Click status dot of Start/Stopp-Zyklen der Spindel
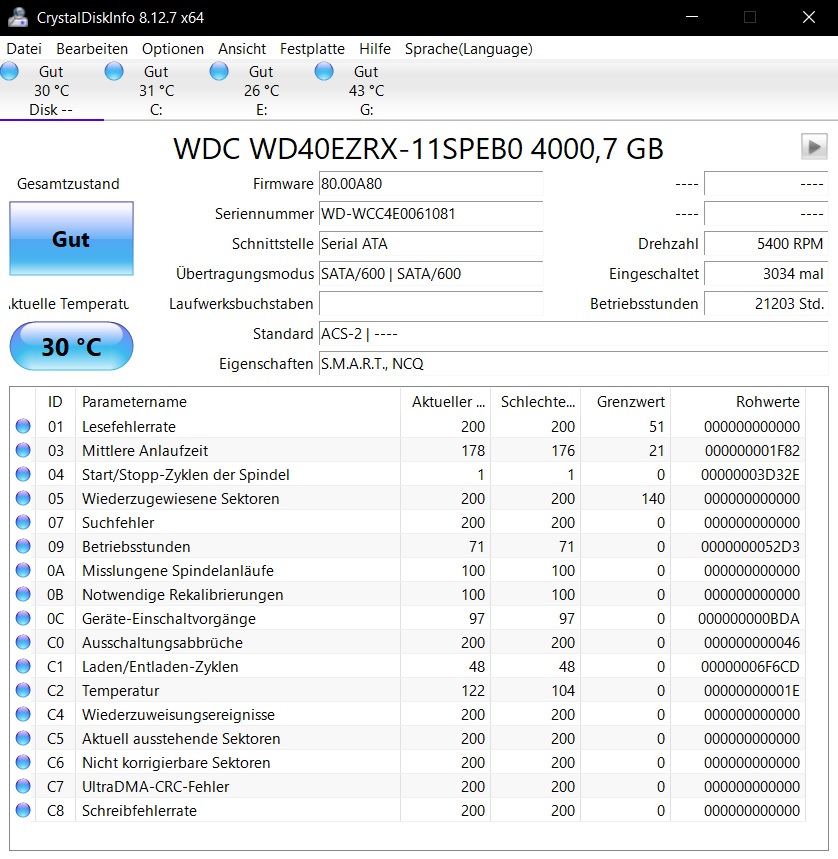The height and width of the screenshot is (859, 838). pos(23,474)
